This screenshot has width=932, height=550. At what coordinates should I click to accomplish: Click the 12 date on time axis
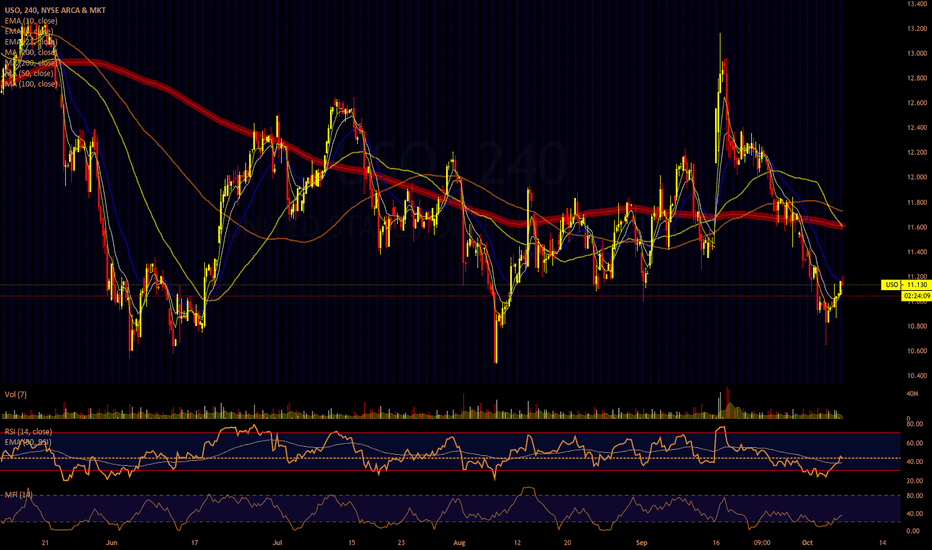click(517, 542)
